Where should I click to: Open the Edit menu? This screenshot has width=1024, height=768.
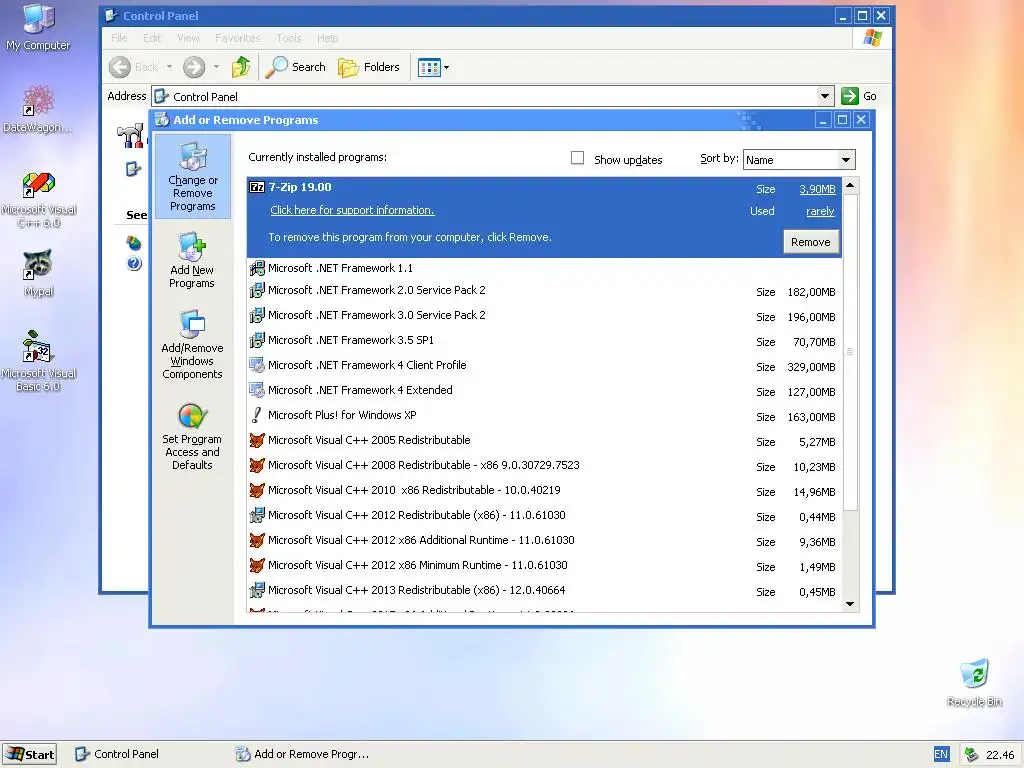(x=152, y=38)
